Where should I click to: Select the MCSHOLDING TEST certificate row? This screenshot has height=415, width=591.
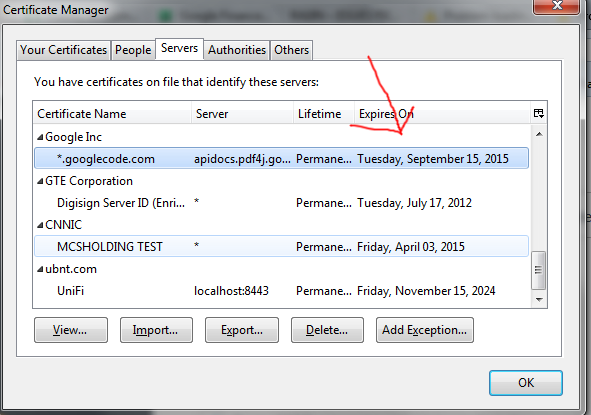click(x=282, y=247)
